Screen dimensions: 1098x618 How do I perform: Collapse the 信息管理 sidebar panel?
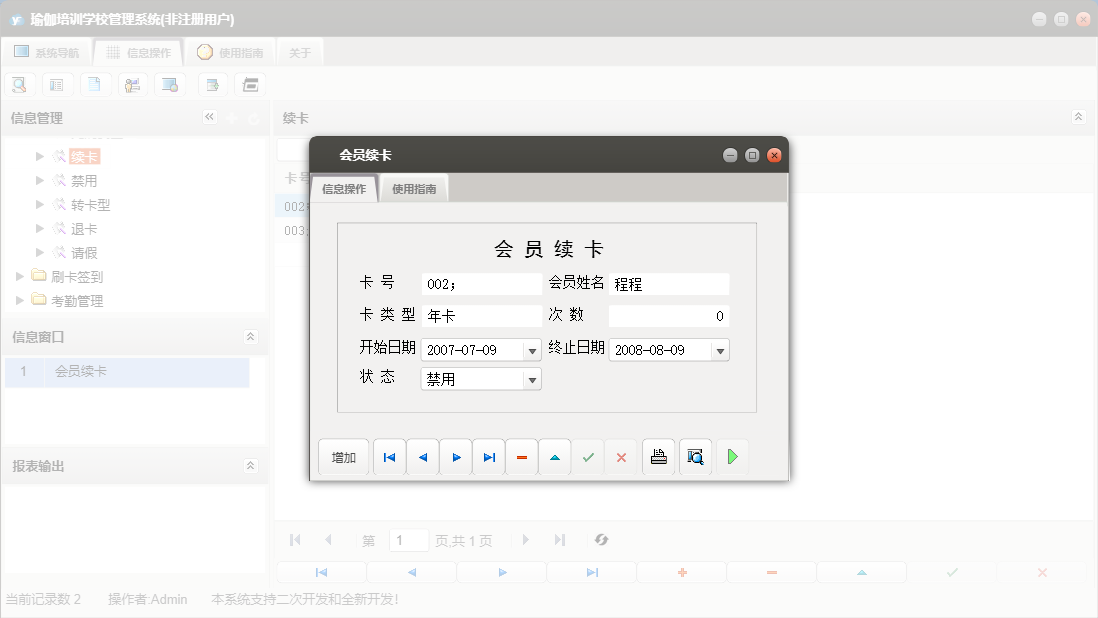pos(210,117)
